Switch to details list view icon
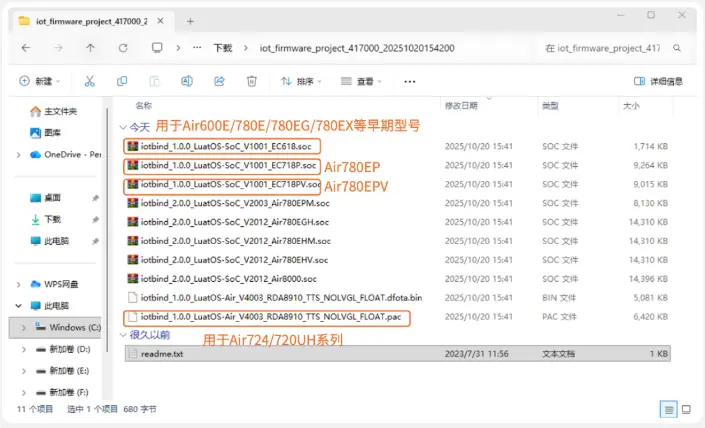This screenshot has height=428, width=705. [669, 409]
